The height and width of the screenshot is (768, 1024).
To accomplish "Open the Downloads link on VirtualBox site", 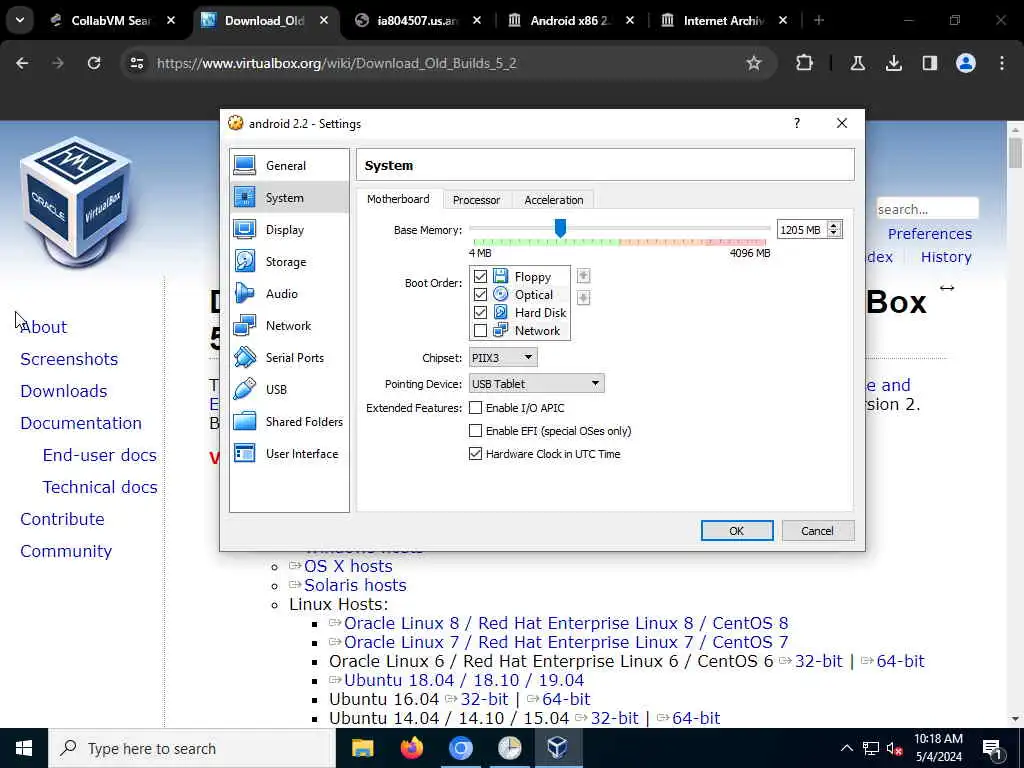I will point(64,391).
